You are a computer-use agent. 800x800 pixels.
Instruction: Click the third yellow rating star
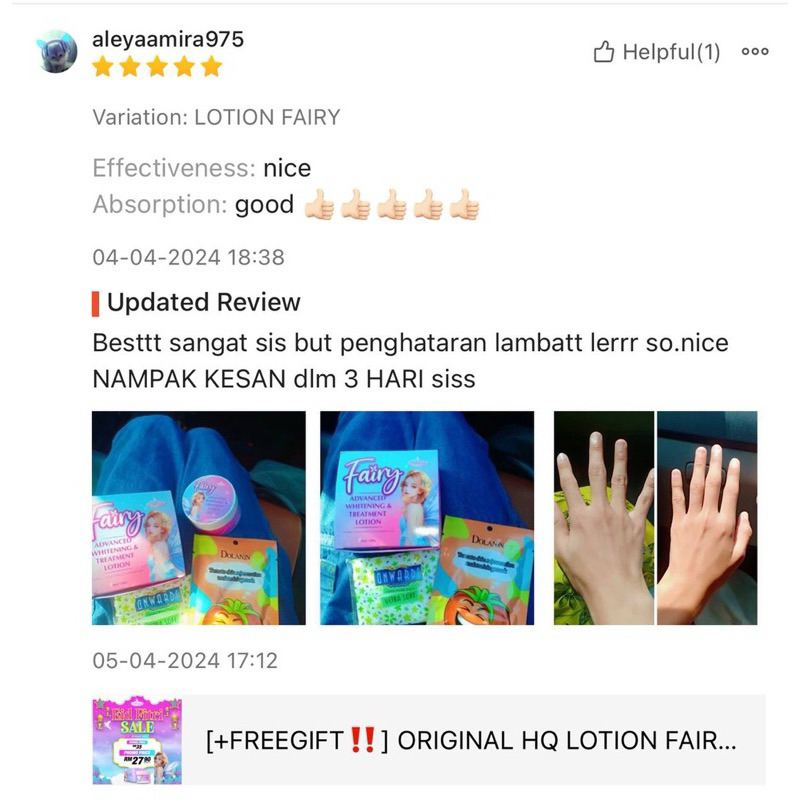pos(157,67)
